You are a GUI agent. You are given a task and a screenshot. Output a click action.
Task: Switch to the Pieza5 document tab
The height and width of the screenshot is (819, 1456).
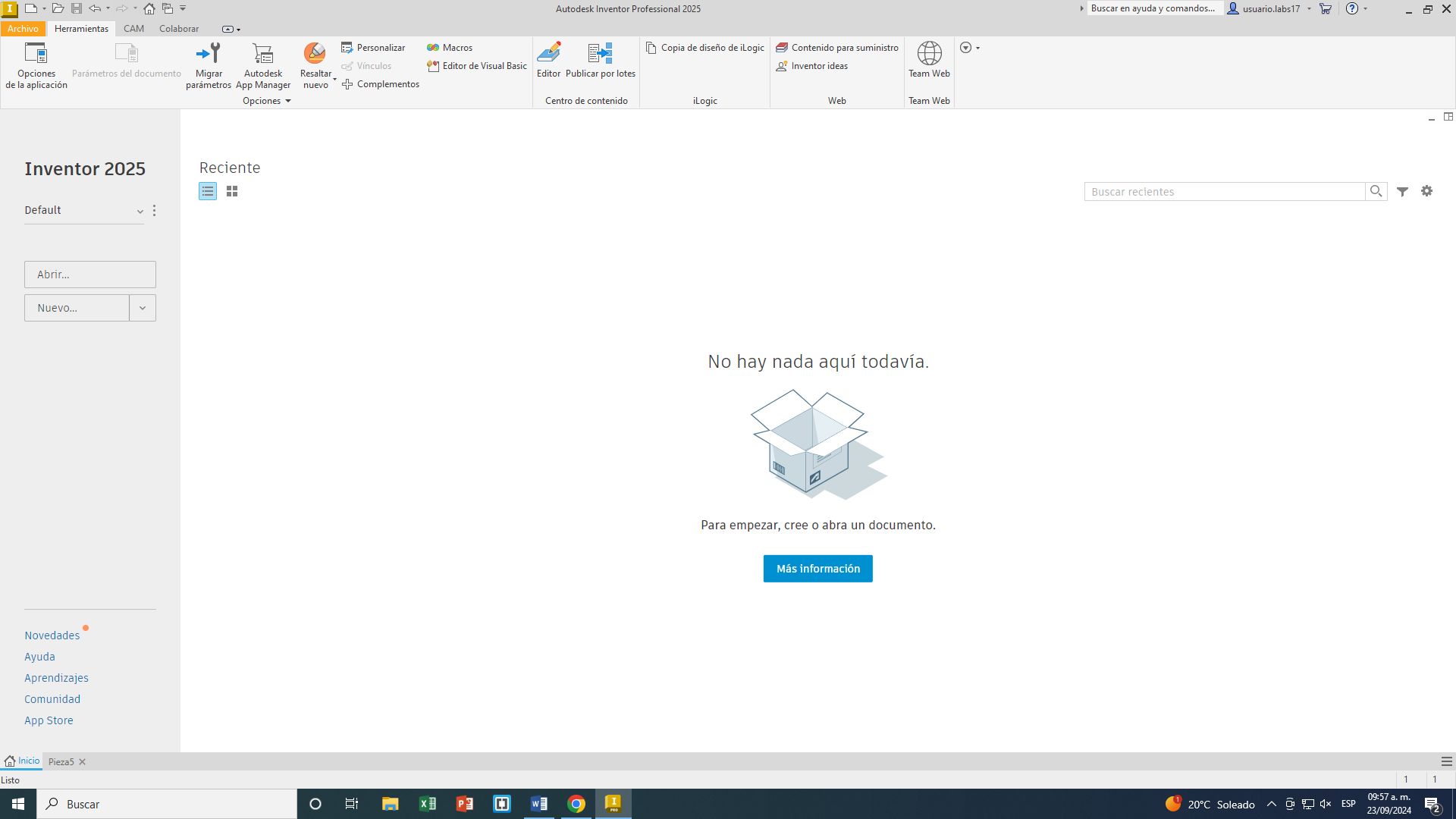pos(61,762)
